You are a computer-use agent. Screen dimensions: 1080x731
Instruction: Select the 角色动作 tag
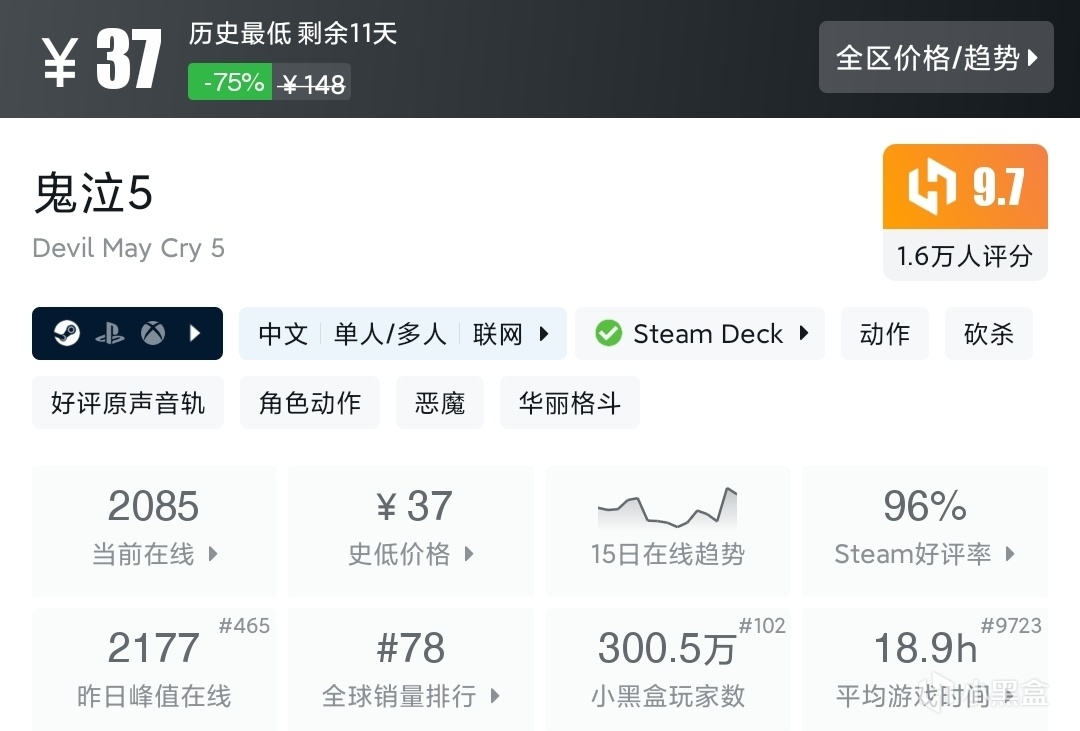tap(310, 402)
